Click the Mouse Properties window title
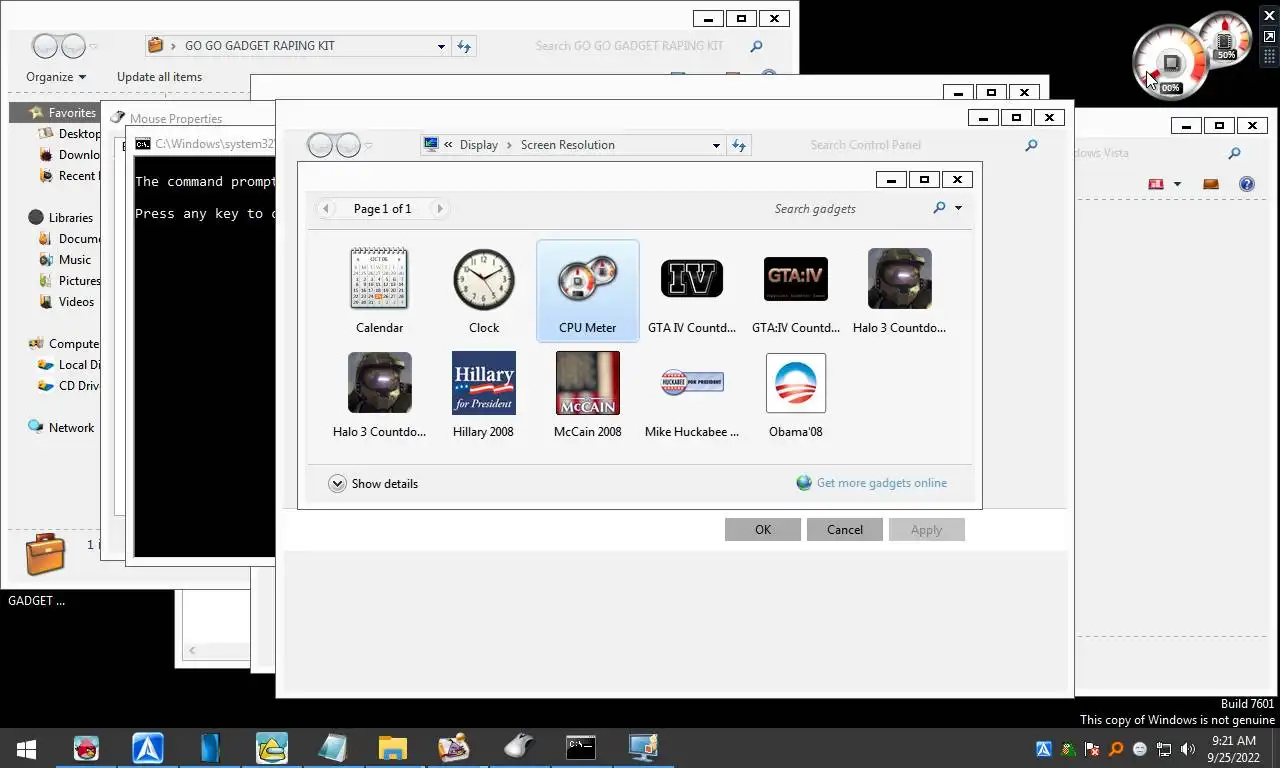The height and width of the screenshot is (768, 1280). coord(176,119)
